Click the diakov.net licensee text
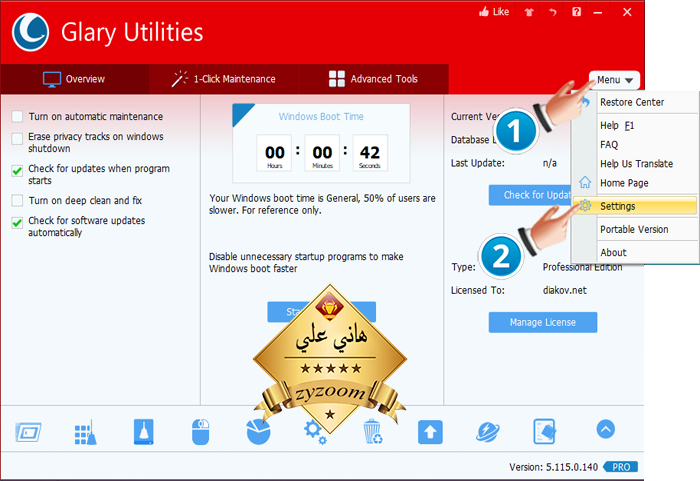The width and height of the screenshot is (700, 481). coord(565,290)
